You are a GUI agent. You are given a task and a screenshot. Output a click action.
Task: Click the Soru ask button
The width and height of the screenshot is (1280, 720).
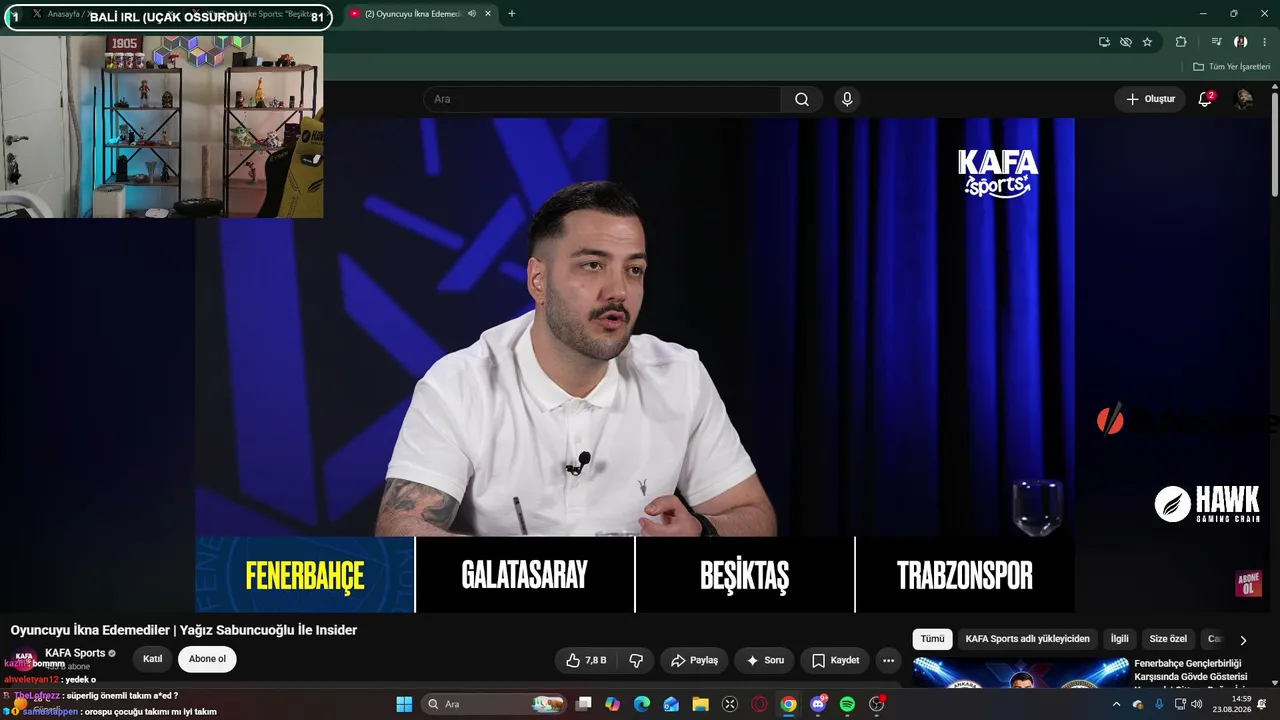pos(765,660)
